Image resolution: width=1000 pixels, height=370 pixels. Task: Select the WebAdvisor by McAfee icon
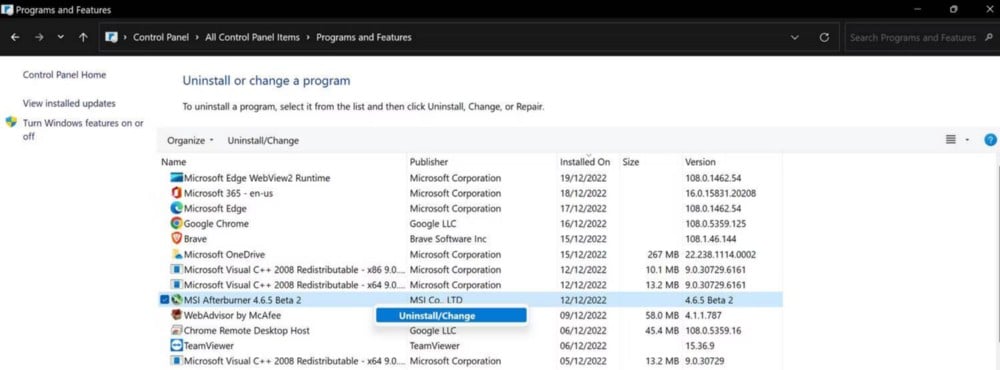pyautogui.click(x=177, y=315)
